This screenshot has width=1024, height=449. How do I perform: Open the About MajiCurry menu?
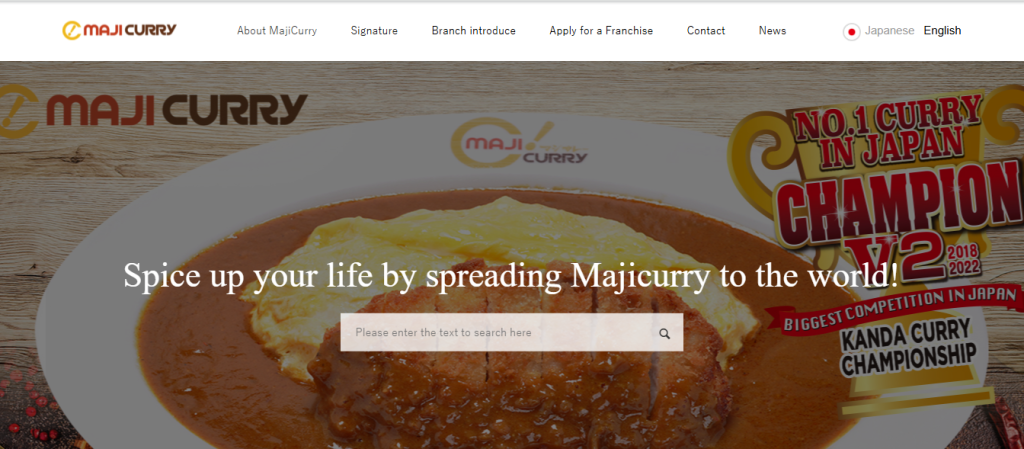[277, 31]
